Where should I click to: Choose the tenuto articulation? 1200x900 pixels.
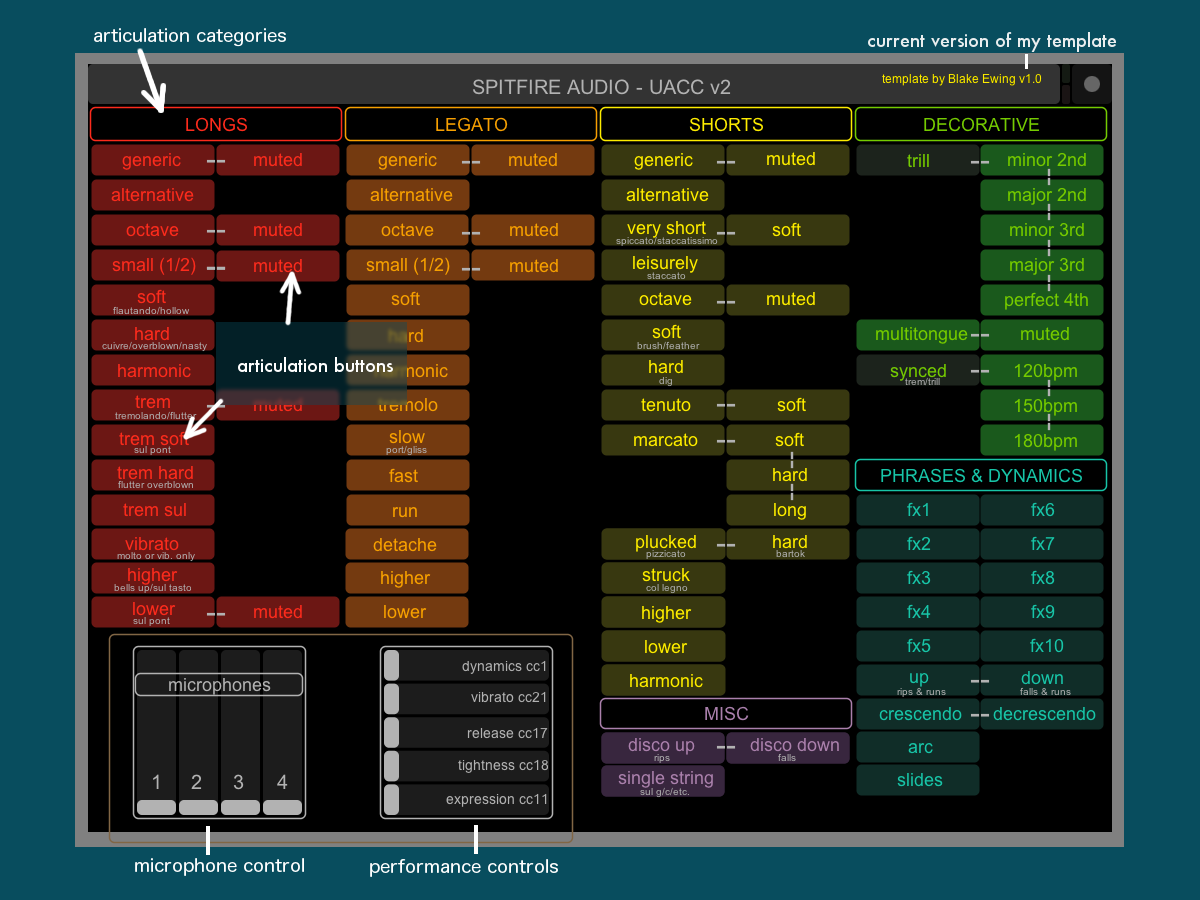coord(662,405)
